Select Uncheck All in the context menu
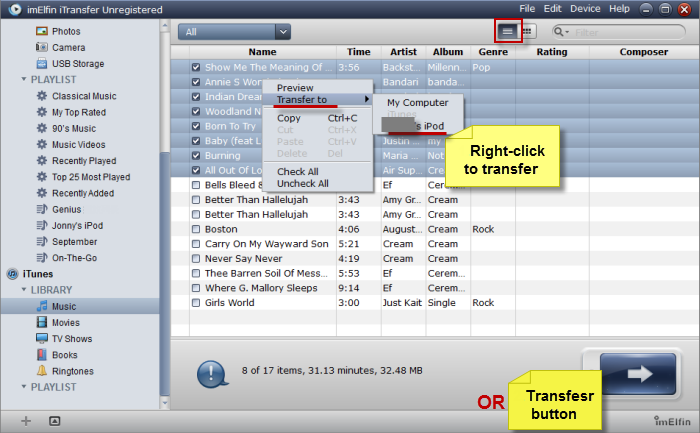The image size is (700, 433). [303, 183]
